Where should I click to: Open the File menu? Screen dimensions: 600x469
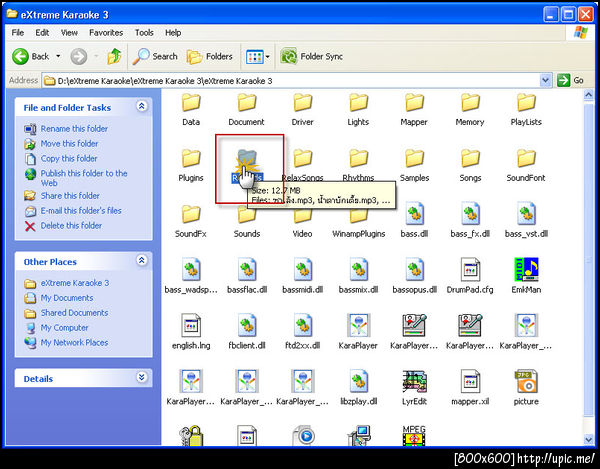pos(18,33)
